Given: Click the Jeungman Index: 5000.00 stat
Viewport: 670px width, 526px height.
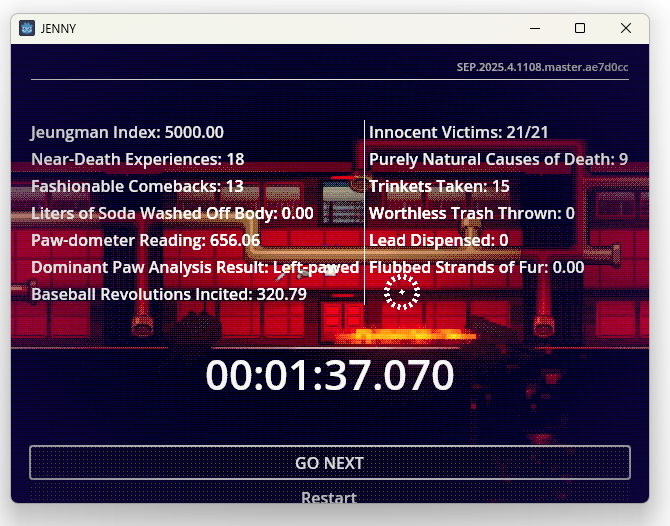Looking at the screenshot, I should point(127,132).
